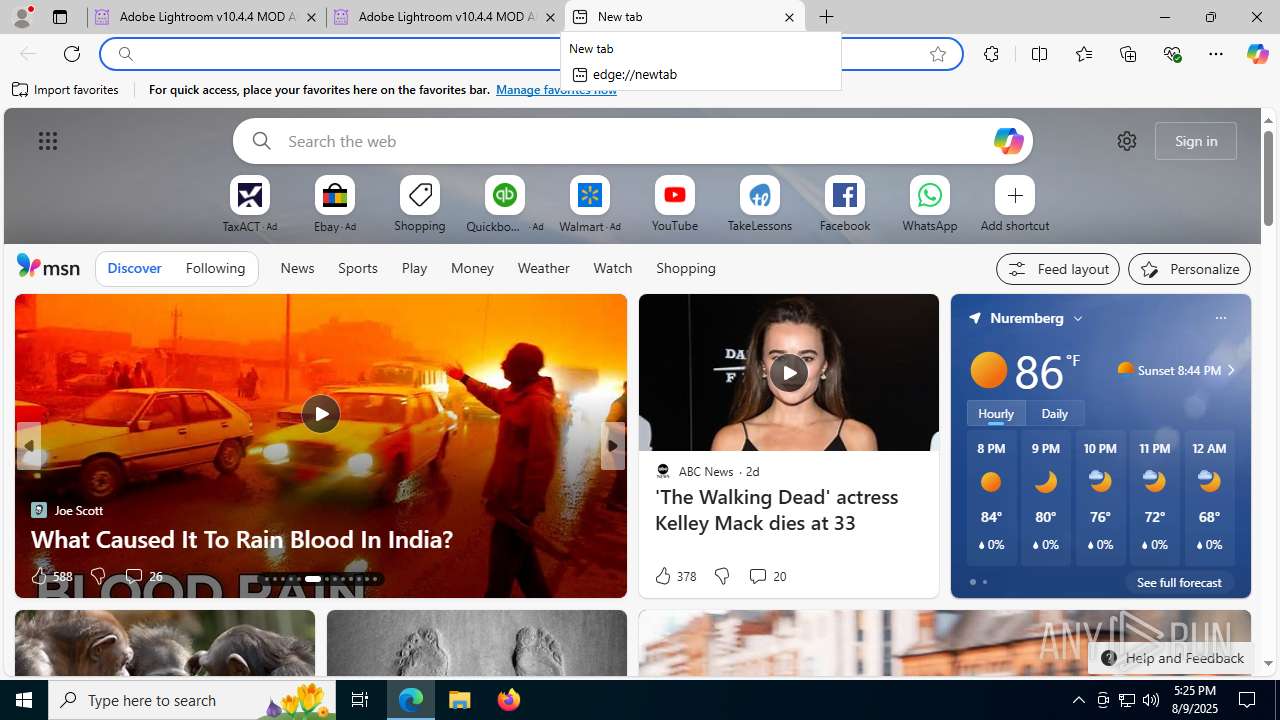Image resolution: width=1280 pixels, height=720 pixels.
Task: Open Walmart shortcut tile
Action: [x=590, y=205]
